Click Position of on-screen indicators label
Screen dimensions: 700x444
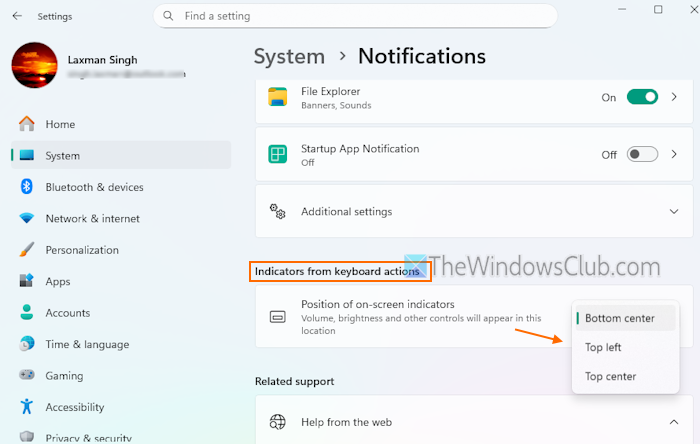[378, 304]
